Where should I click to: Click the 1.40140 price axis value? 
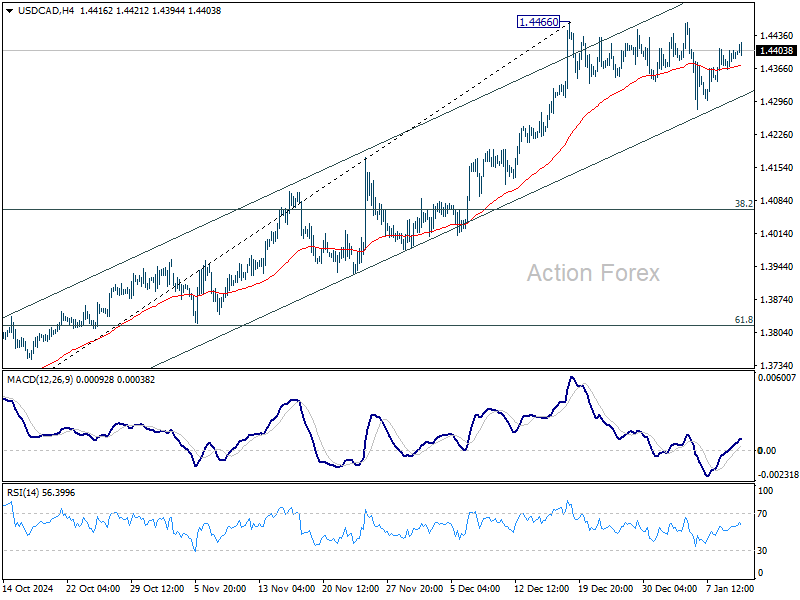(777, 234)
